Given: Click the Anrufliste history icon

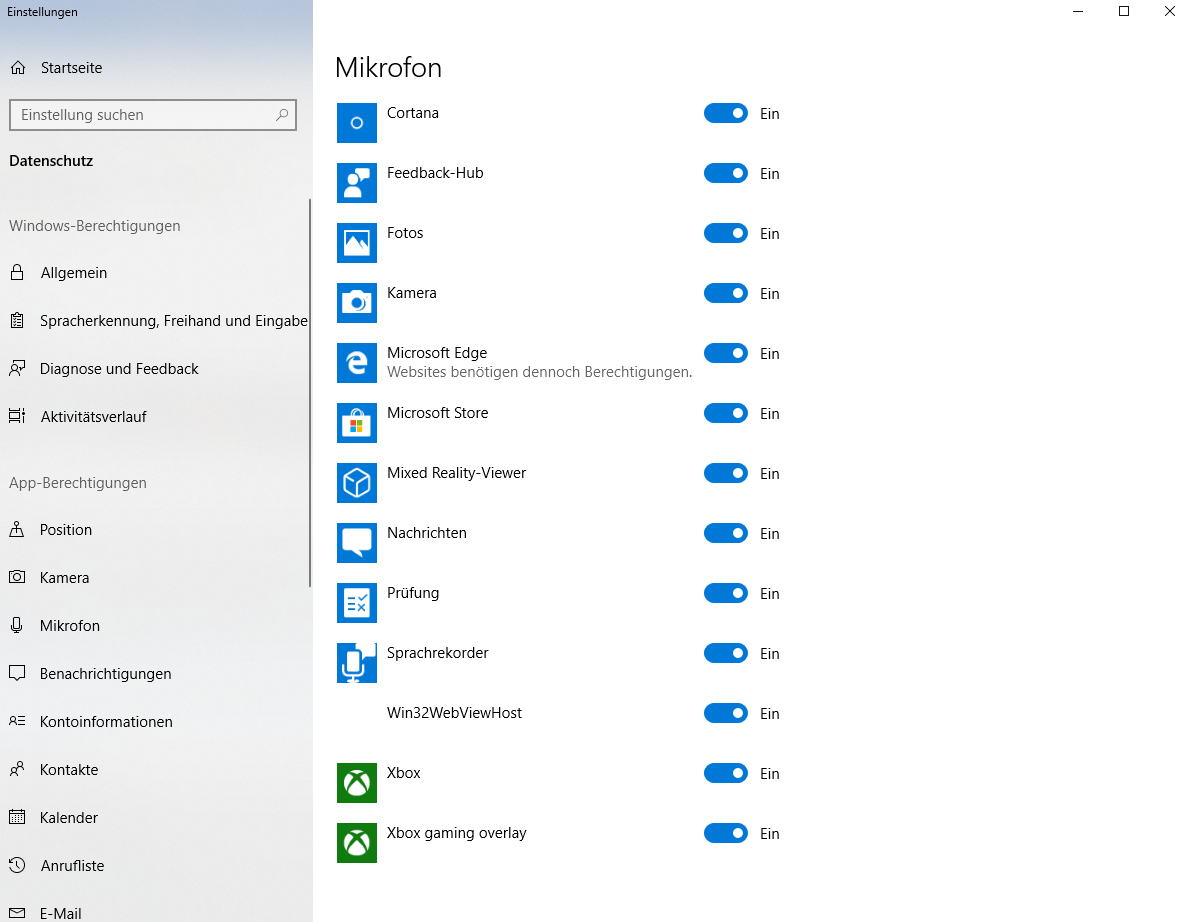Looking at the screenshot, I should pyautogui.click(x=17, y=865).
